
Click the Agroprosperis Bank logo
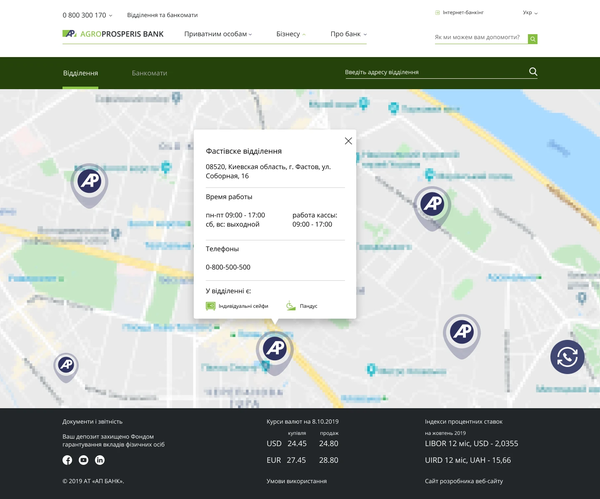[112, 34]
